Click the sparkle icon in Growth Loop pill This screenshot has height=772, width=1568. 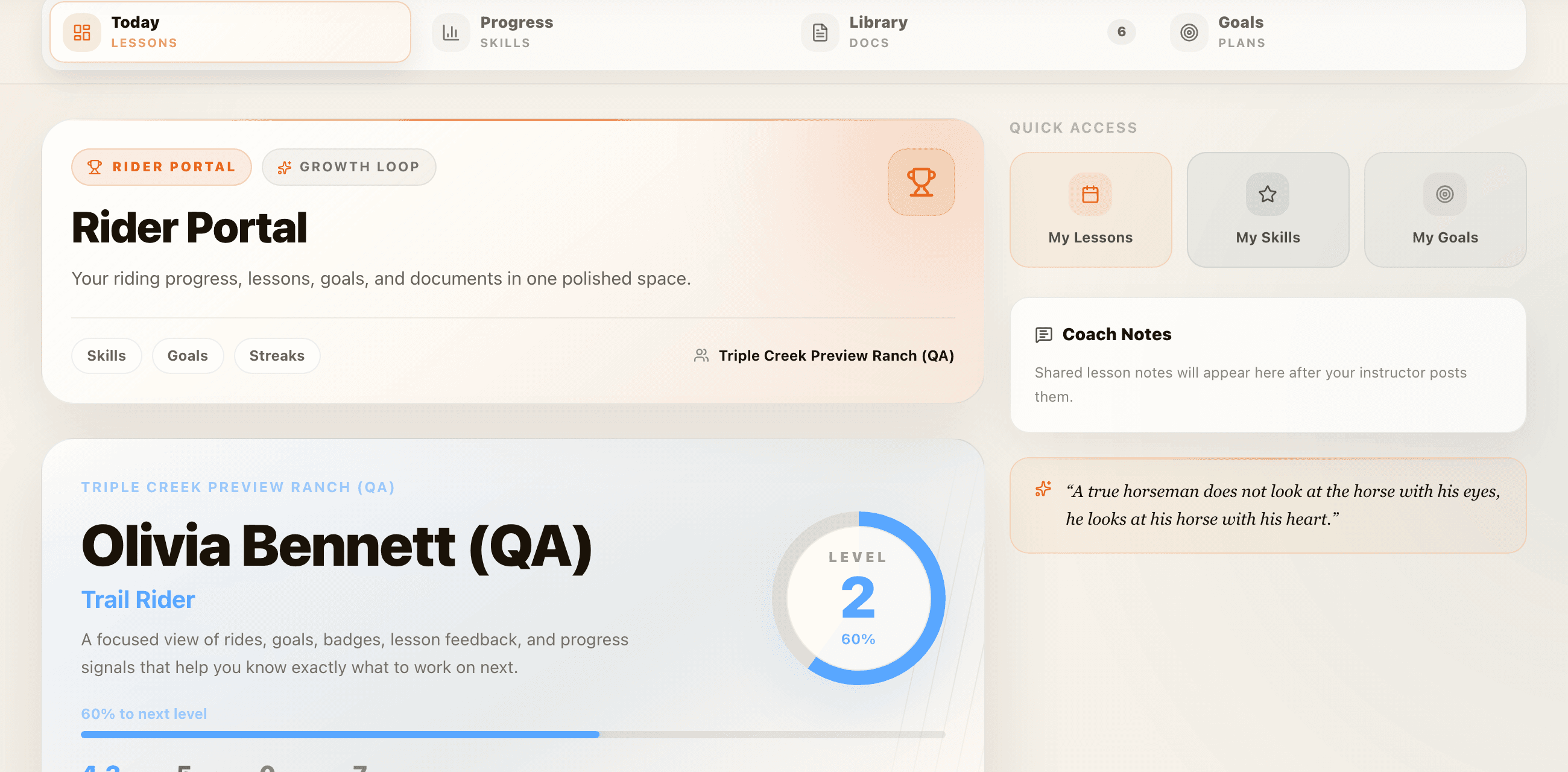coord(284,167)
